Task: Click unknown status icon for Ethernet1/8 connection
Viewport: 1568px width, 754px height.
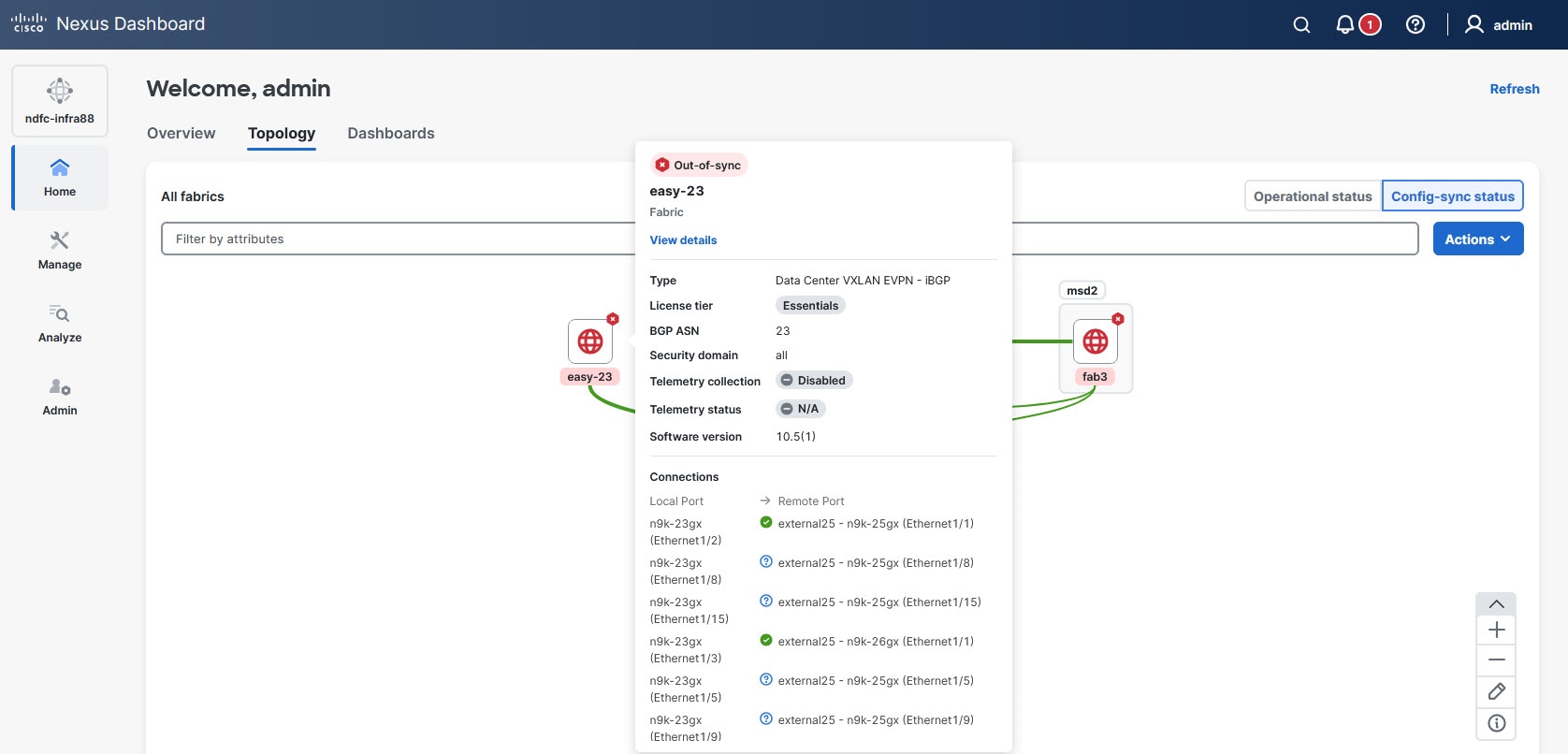Action: 766,562
